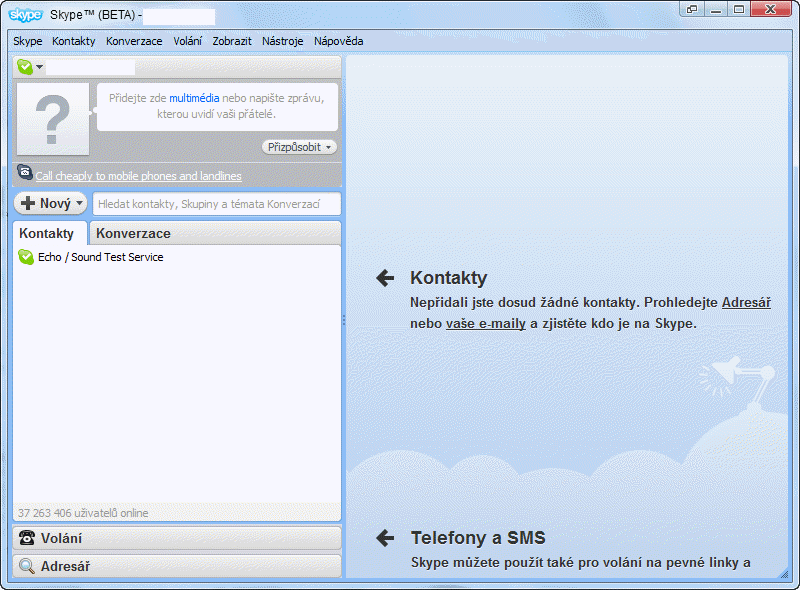
Task: Click the Skype logo in title bar
Action: coord(25,15)
